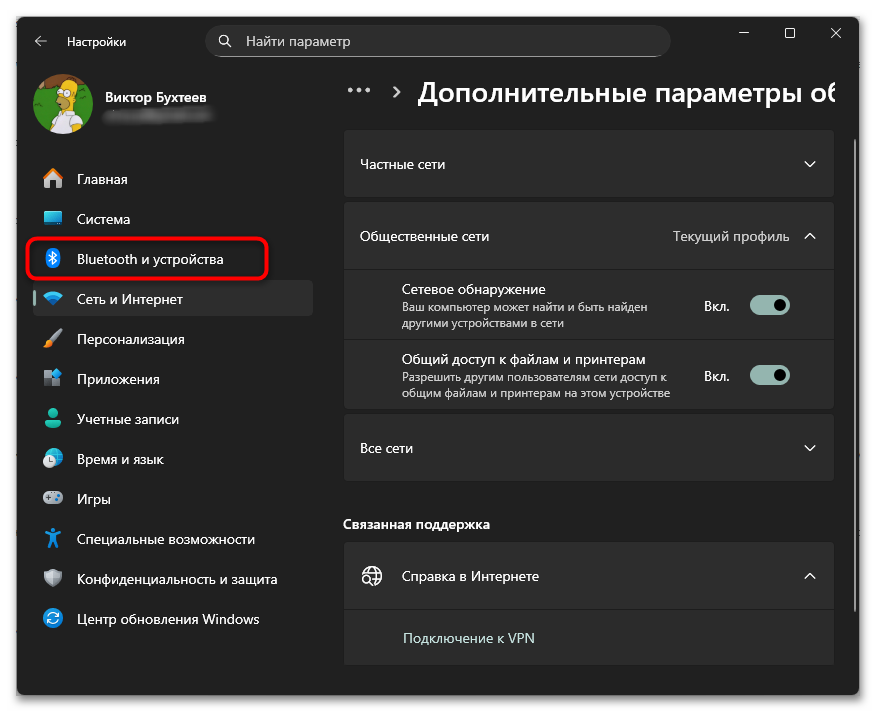Collapse the Общественные сети section
876x712 pixels.
coord(809,236)
